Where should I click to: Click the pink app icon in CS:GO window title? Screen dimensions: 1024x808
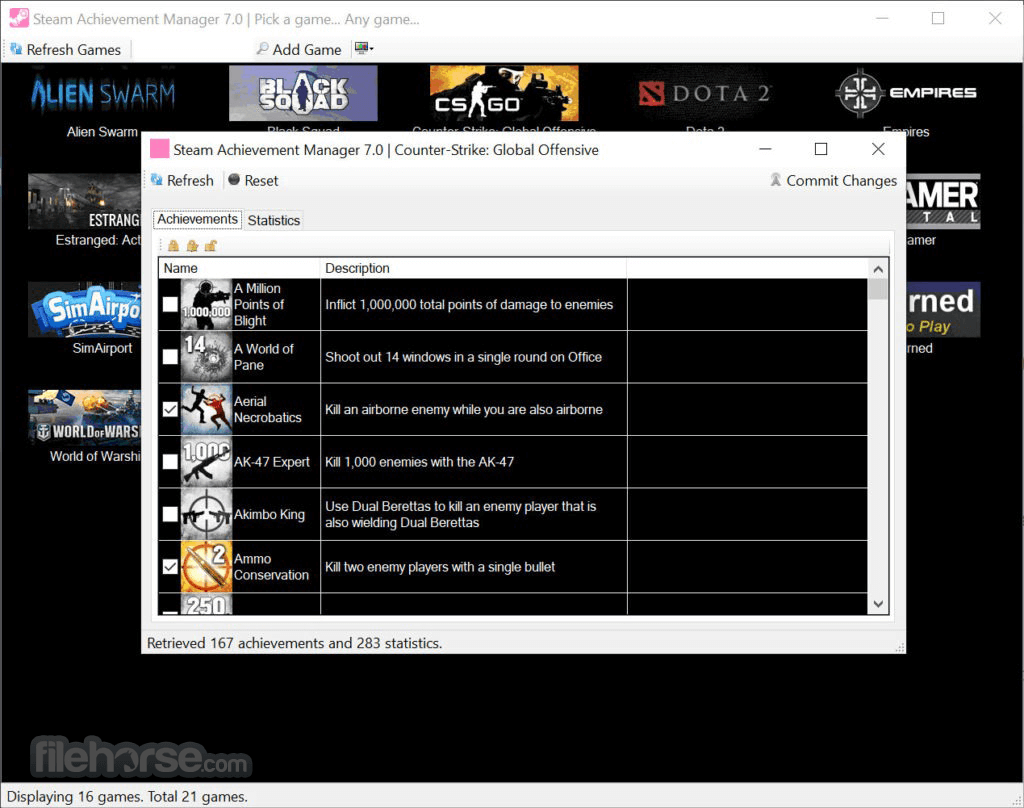tap(159, 149)
